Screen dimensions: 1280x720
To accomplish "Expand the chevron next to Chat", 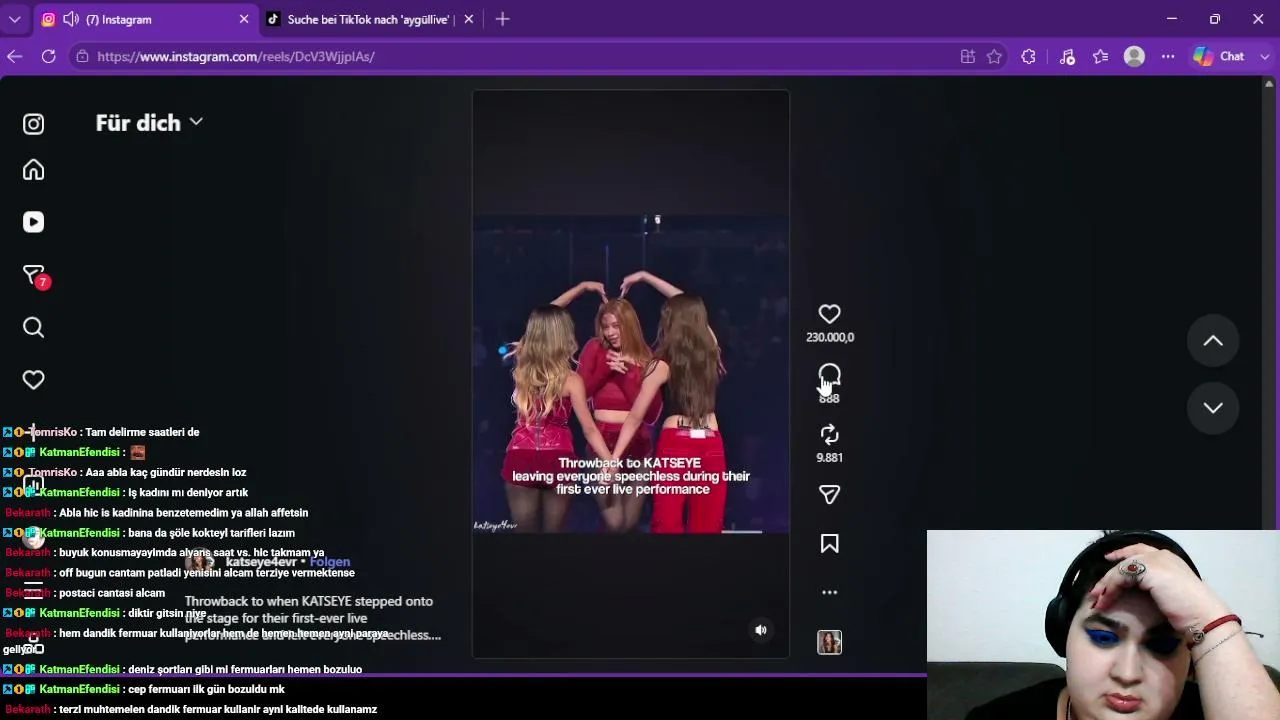I will 1264,57.
